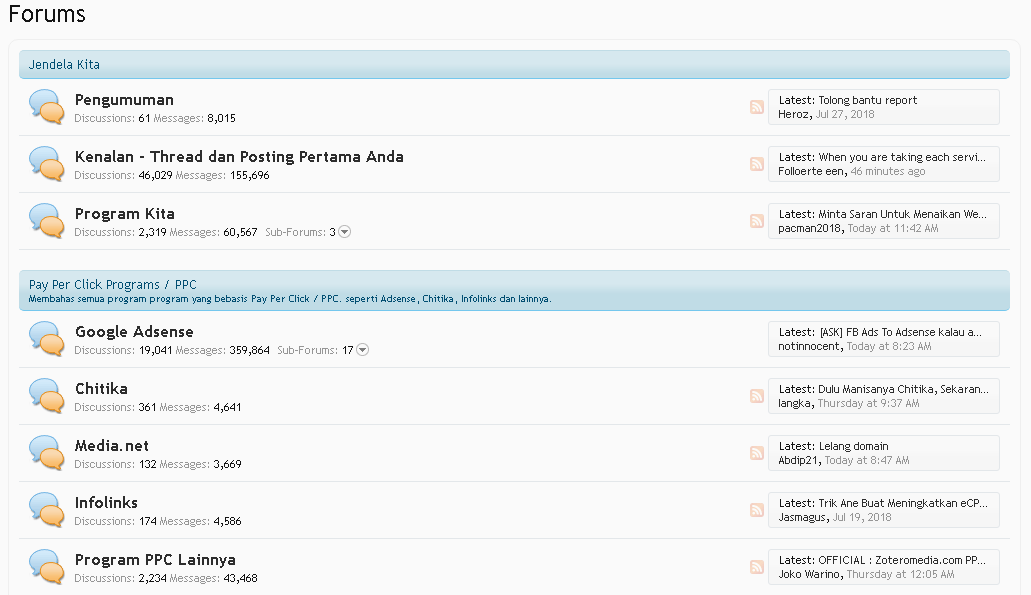Visit user Heroz profile
This screenshot has width=1031, height=595.
pos(794,114)
